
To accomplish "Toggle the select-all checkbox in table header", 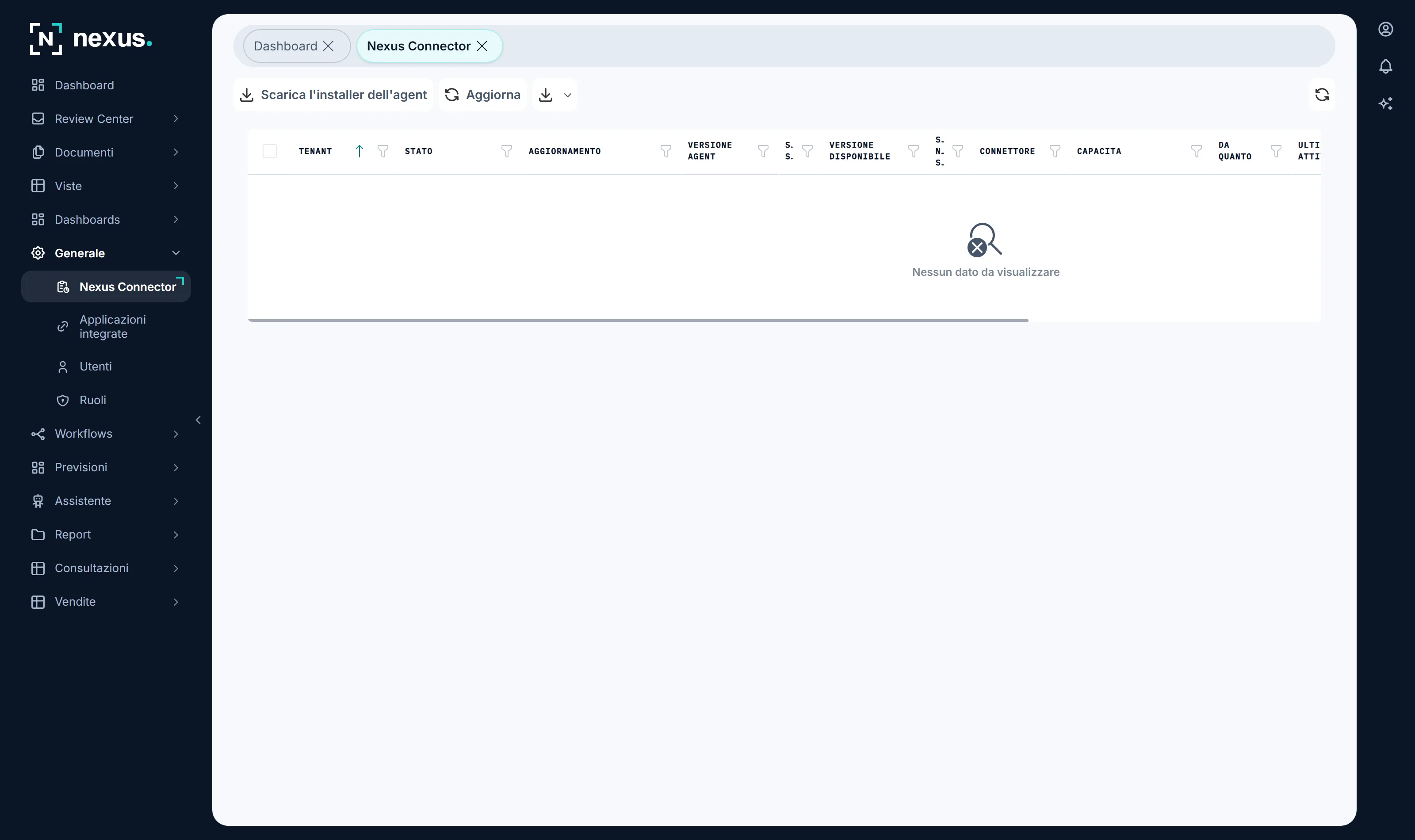I will coord(269,151).
